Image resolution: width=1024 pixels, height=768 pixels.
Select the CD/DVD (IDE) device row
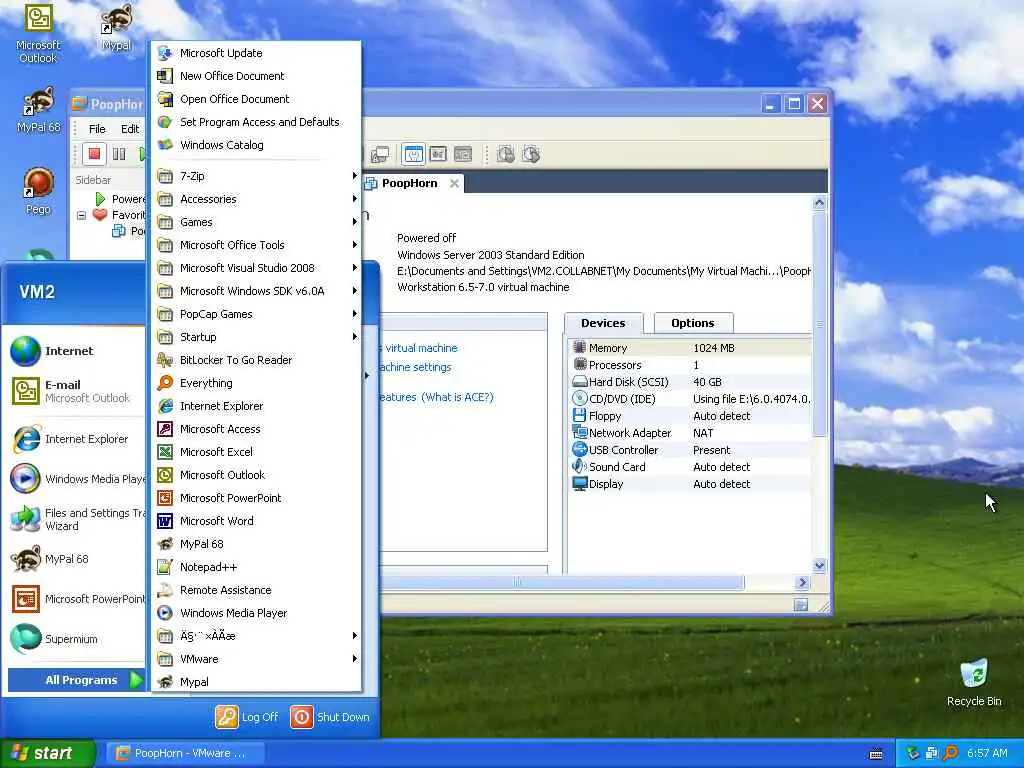tap(690, 399)
